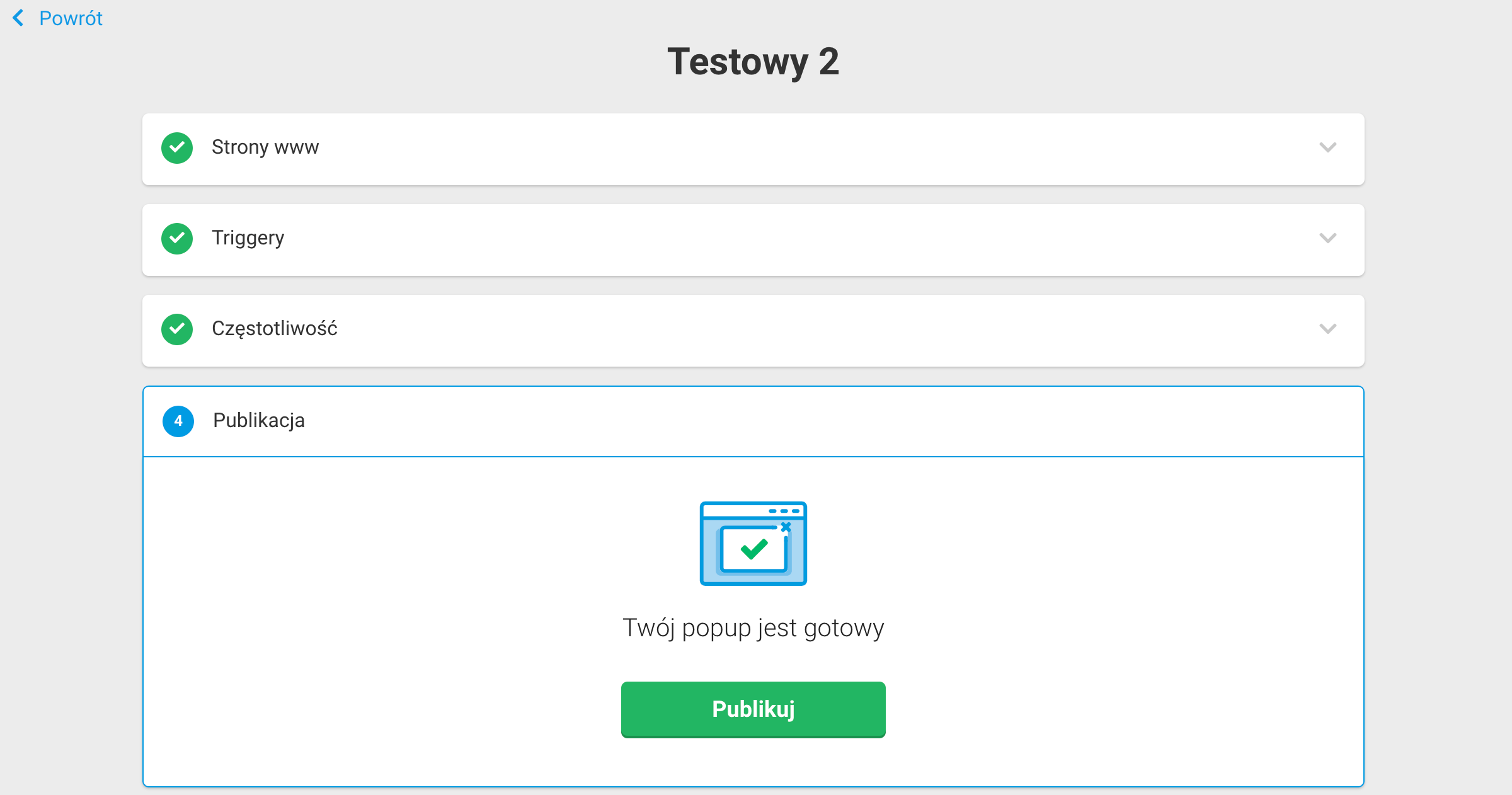Screen dimensions: 1512x795
Task: Expand the Częstotliwość section chevron
Action: pyautogui.click(x=1328, y=329)
